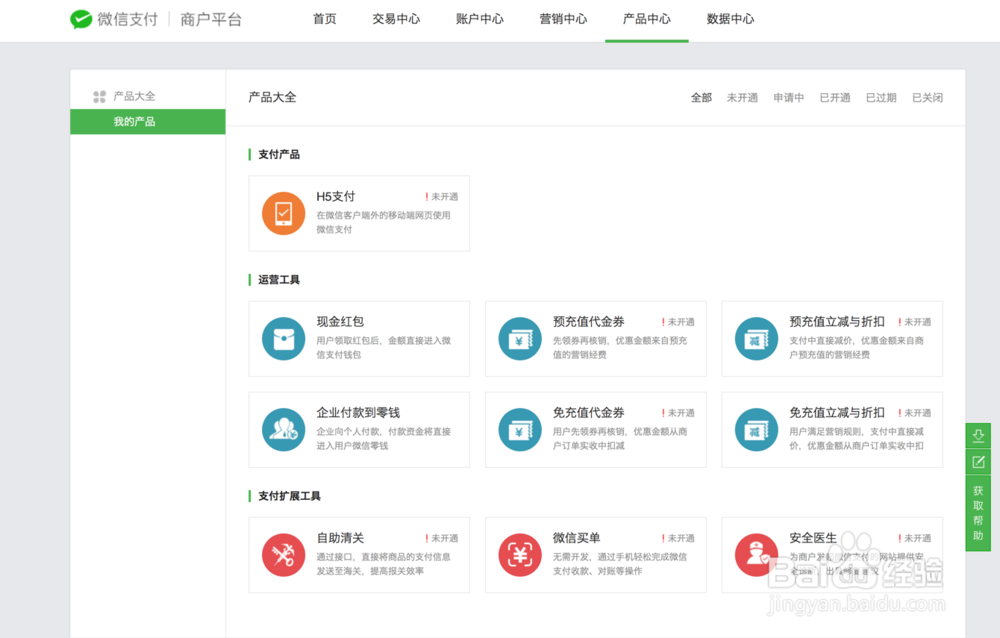Filter products by 已开通 status
Image resolution: width=1000 pixels, height=638 pixels.
(835, 97)
